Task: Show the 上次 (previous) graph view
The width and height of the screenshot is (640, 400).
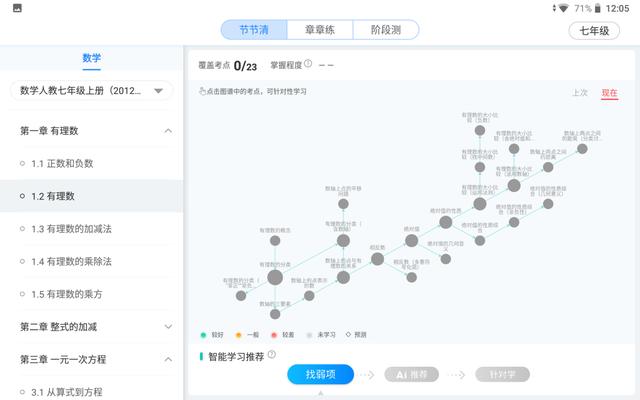Action: click(x=580, y=93)
